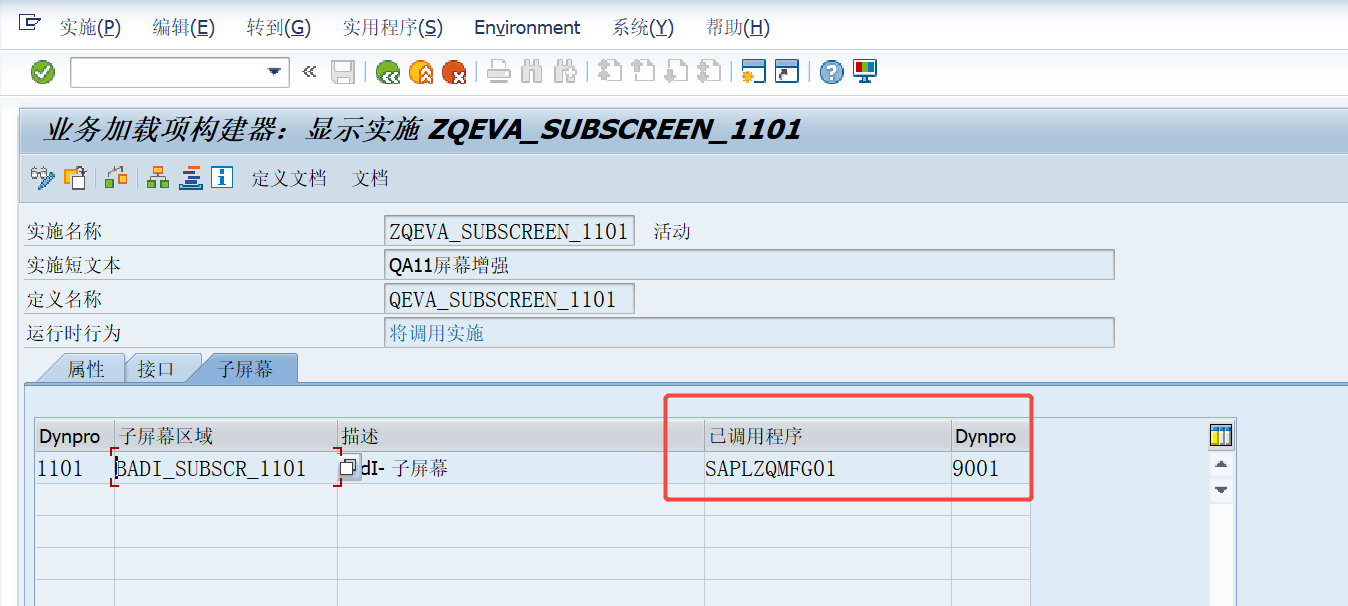1348x606 pixels.
Task: Open the Information icon on application toolbar
Action: click(x=221, y=177)
